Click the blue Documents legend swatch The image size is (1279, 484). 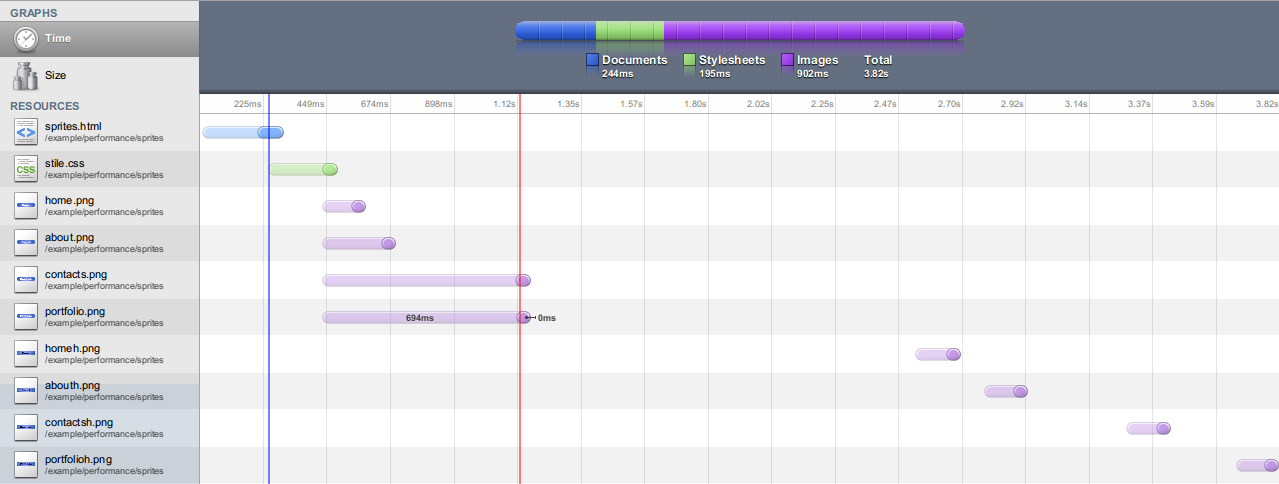[592, 61]
